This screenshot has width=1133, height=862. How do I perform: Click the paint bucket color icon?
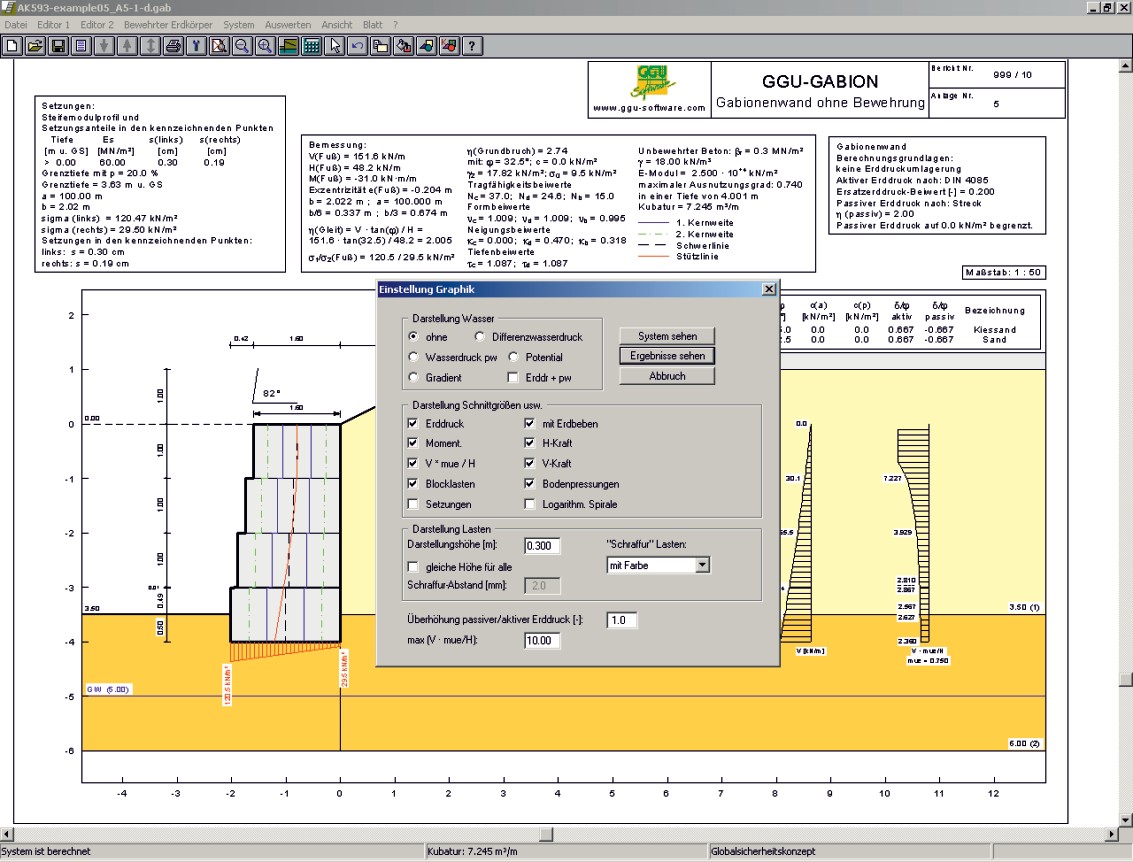tap(403, 45)
